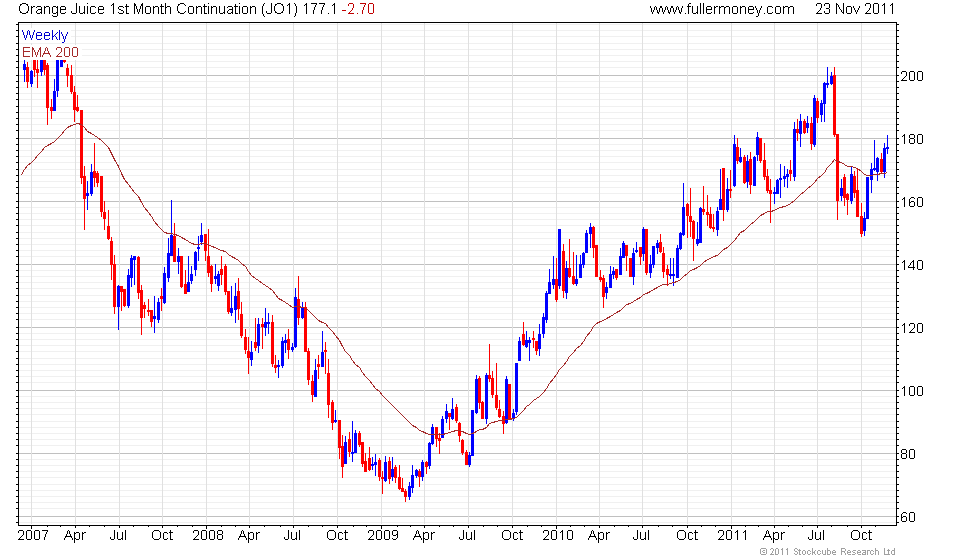Select the red 'EMA 200' legend label
Viewport: 980px width, 560px height.
51,52
